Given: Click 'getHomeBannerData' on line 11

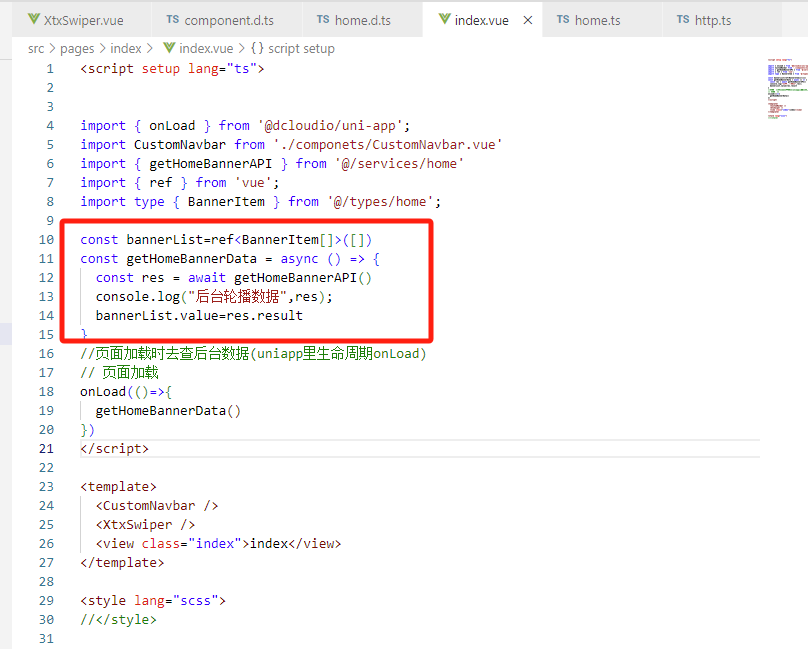Looking at the screenshot, I should [x=192, y=259].
